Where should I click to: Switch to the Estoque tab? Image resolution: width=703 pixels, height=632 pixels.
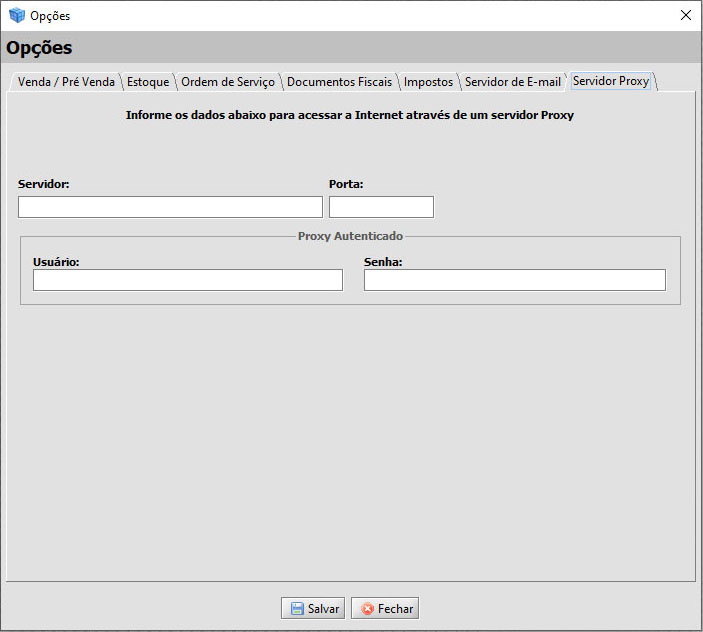tap(148, 82)
